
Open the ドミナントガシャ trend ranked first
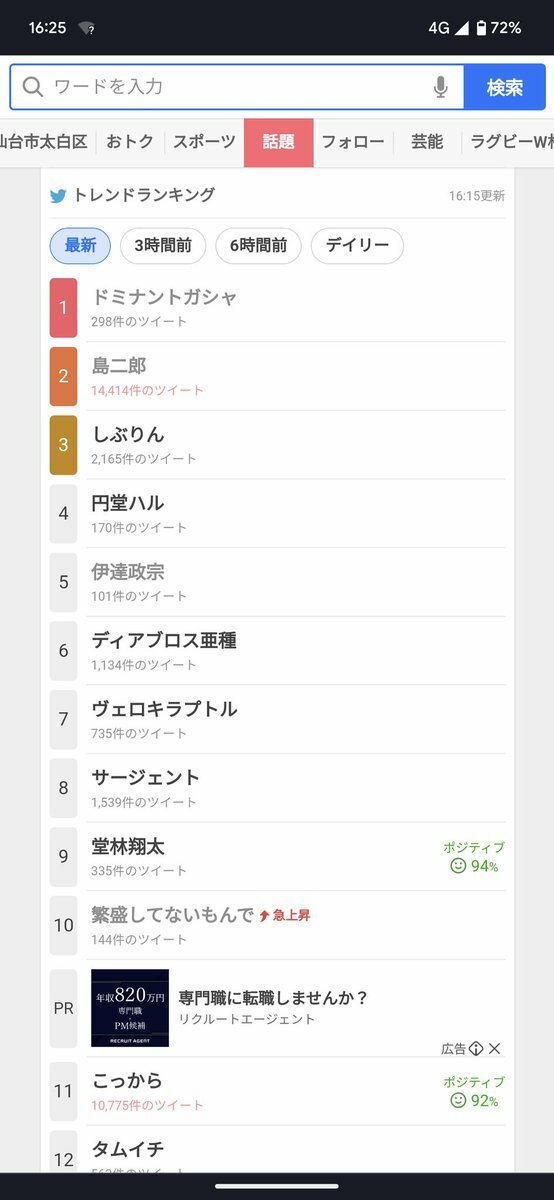pos(277,308)
